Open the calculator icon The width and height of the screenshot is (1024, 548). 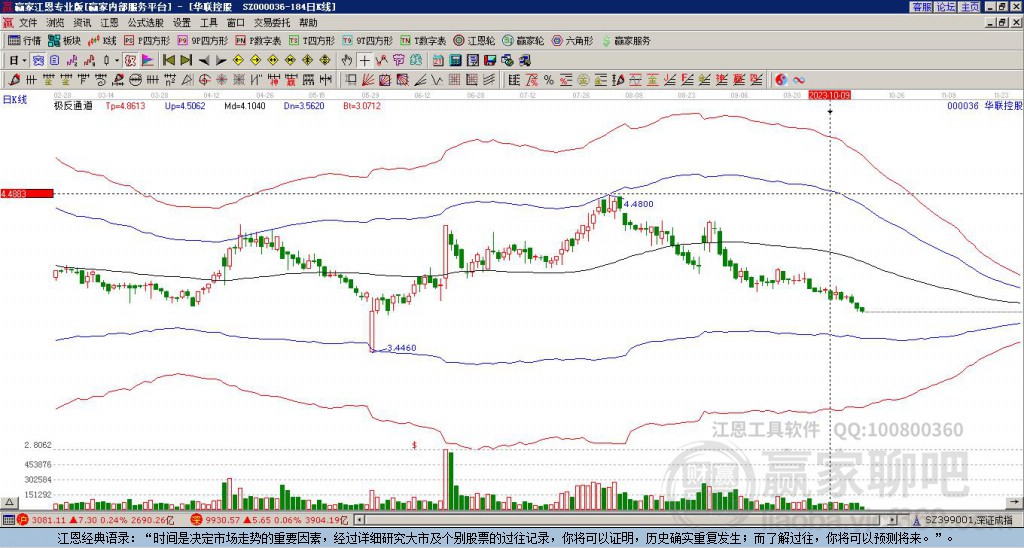455,61
